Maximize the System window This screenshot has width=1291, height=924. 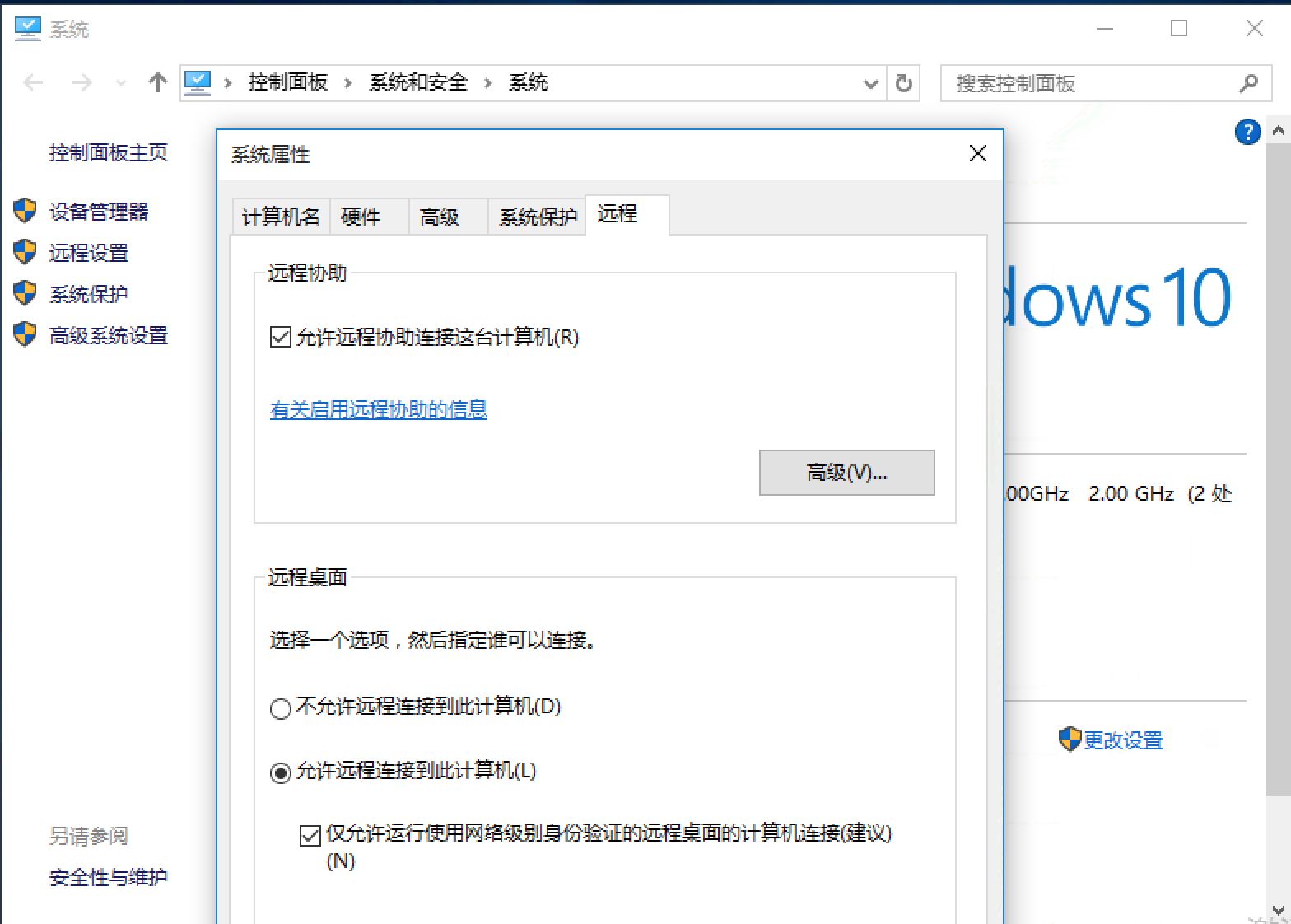[x=1179, y=29]
